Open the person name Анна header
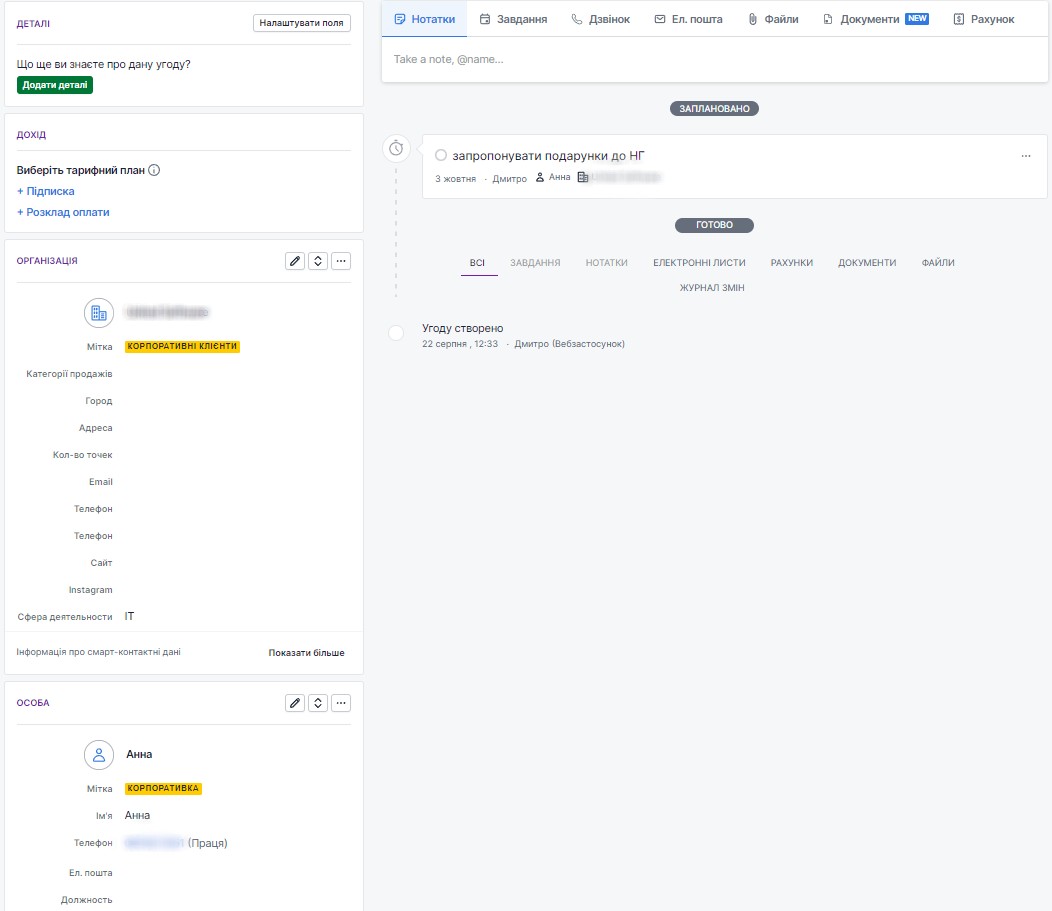This screenshot has width=1052, height=911. pyautogui.click(x=139, y=755)
